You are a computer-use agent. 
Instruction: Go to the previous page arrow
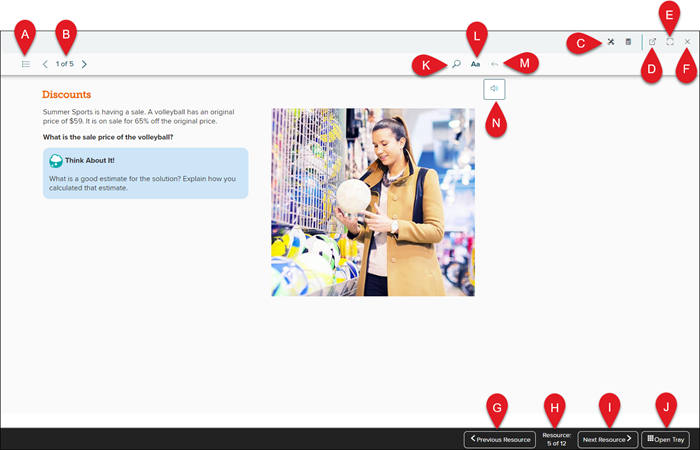tap(45, 64)
